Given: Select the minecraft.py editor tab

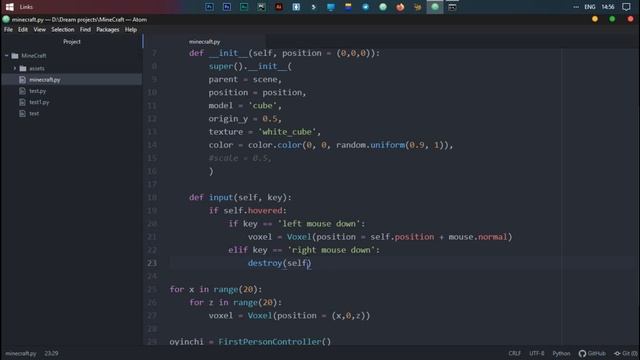Looking at the screenshot, I should tap(204, 42).
